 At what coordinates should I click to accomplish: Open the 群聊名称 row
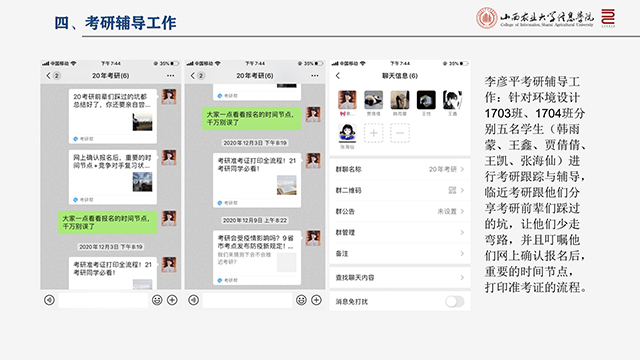pyautogui.click(x=400, y=169)
